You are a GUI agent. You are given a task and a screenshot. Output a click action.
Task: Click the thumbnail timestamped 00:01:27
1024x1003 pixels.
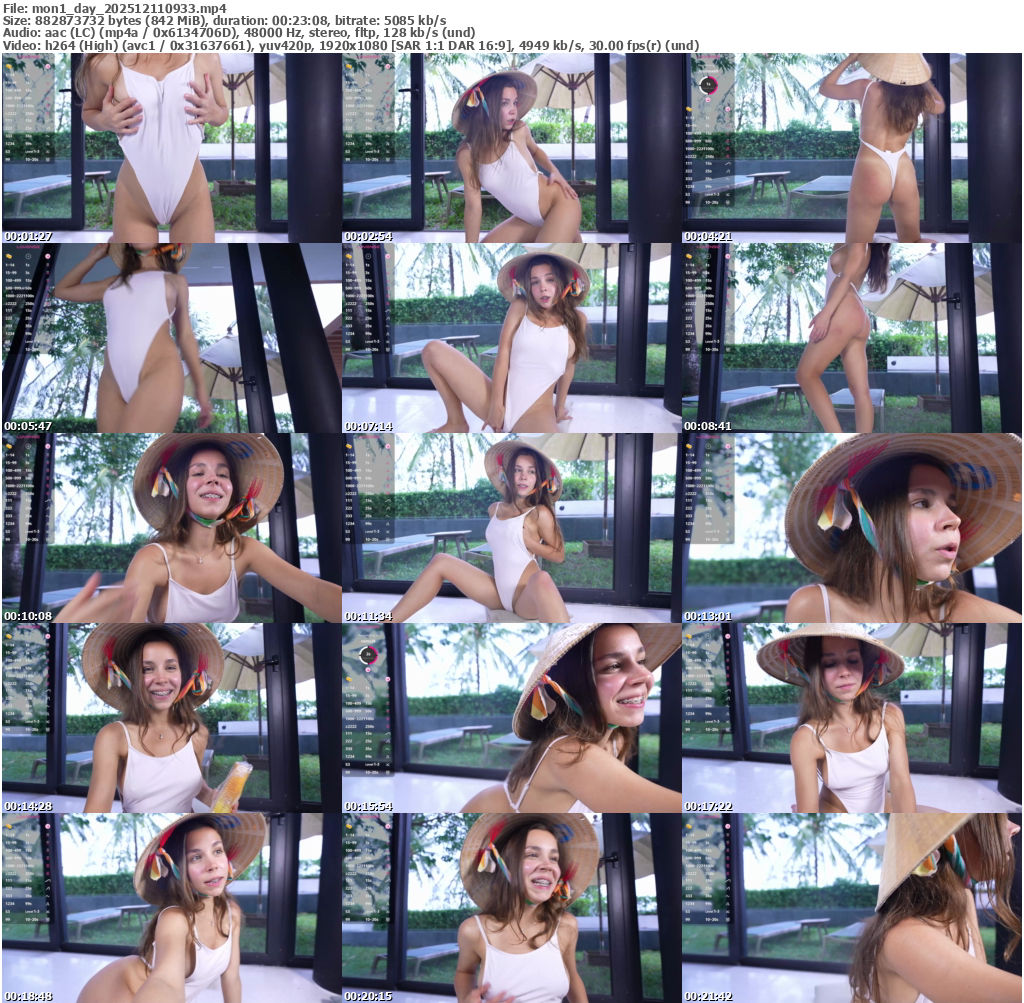pyautogui.click(x=171, y=148)
